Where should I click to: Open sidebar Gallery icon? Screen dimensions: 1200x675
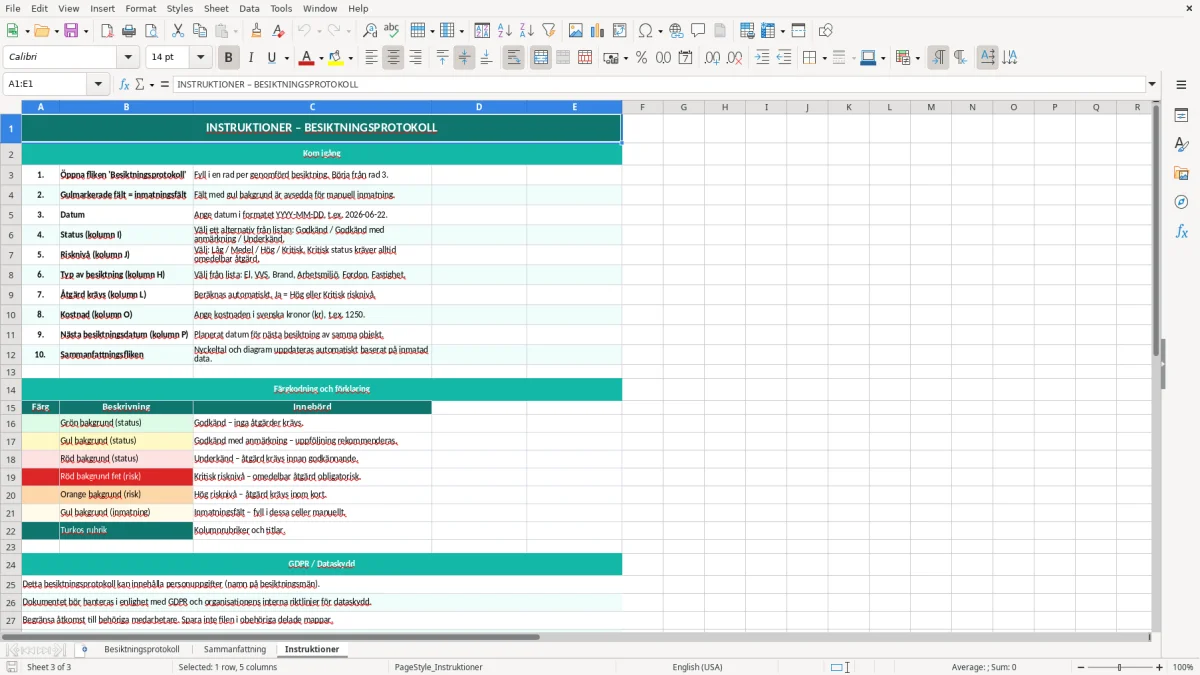click(1181, 173)
